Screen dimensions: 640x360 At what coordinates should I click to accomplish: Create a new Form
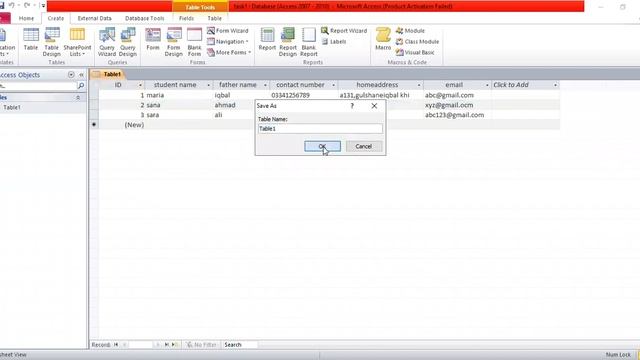click(x=153, y=40)
